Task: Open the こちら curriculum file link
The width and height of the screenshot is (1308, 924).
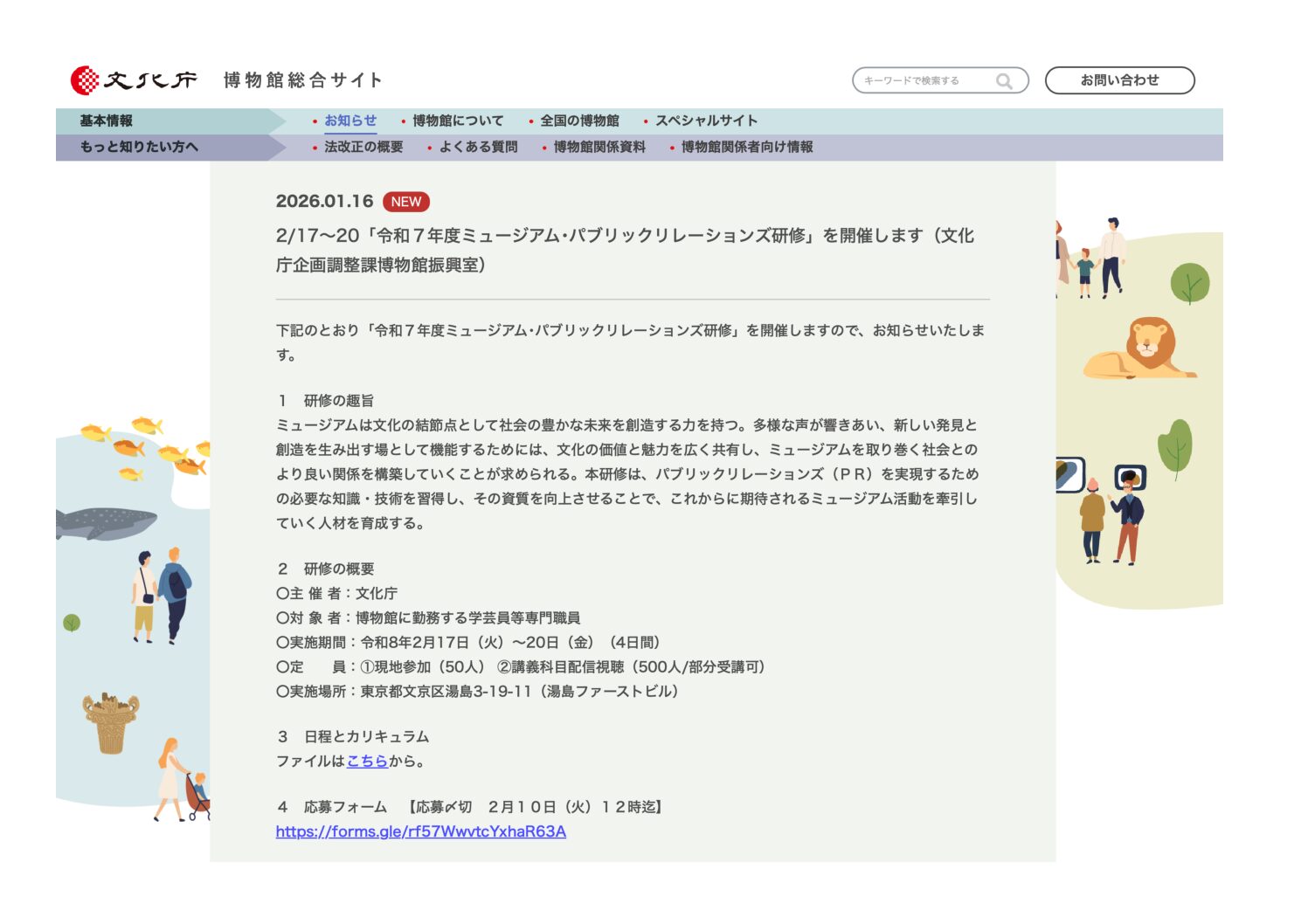Action: (367, 762)
